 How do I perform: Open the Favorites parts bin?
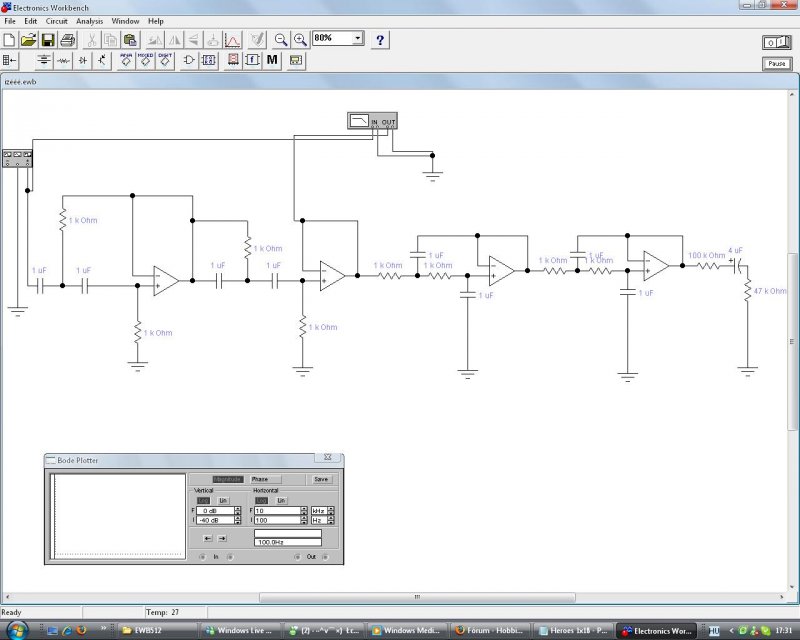[10, 60]
